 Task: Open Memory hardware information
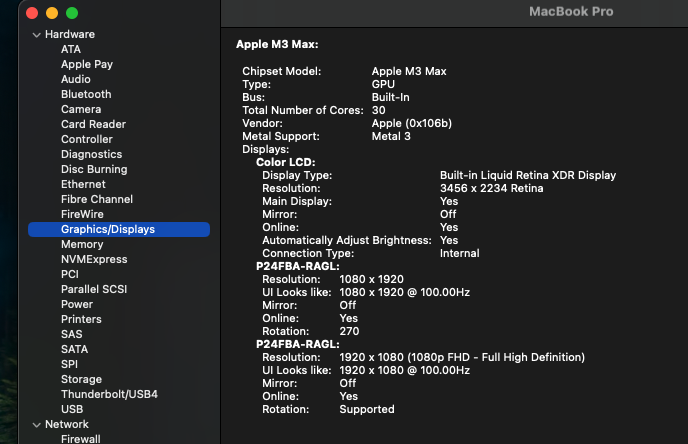[82, 244]
